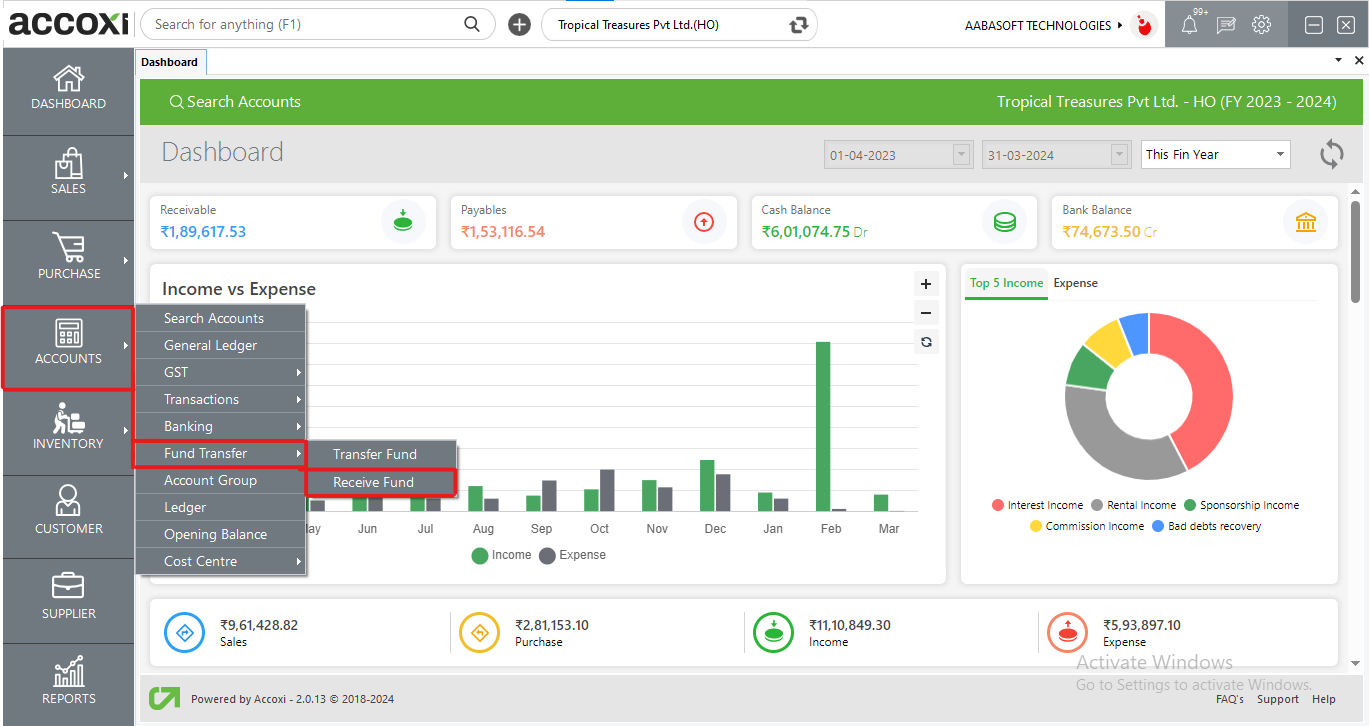Zoom in on Income vs Expense chart

[926, 284]
